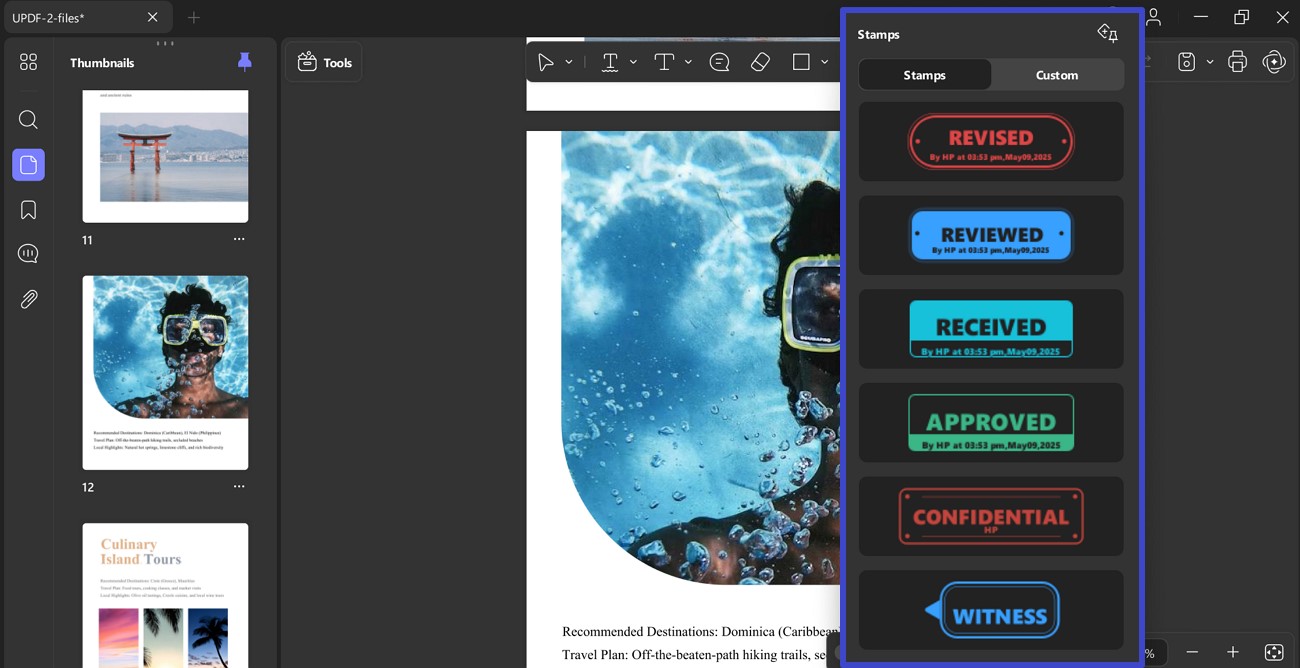Click the zoom in plus button
The width and height of the screenshot is (1300, 668).
(1233, 652)
